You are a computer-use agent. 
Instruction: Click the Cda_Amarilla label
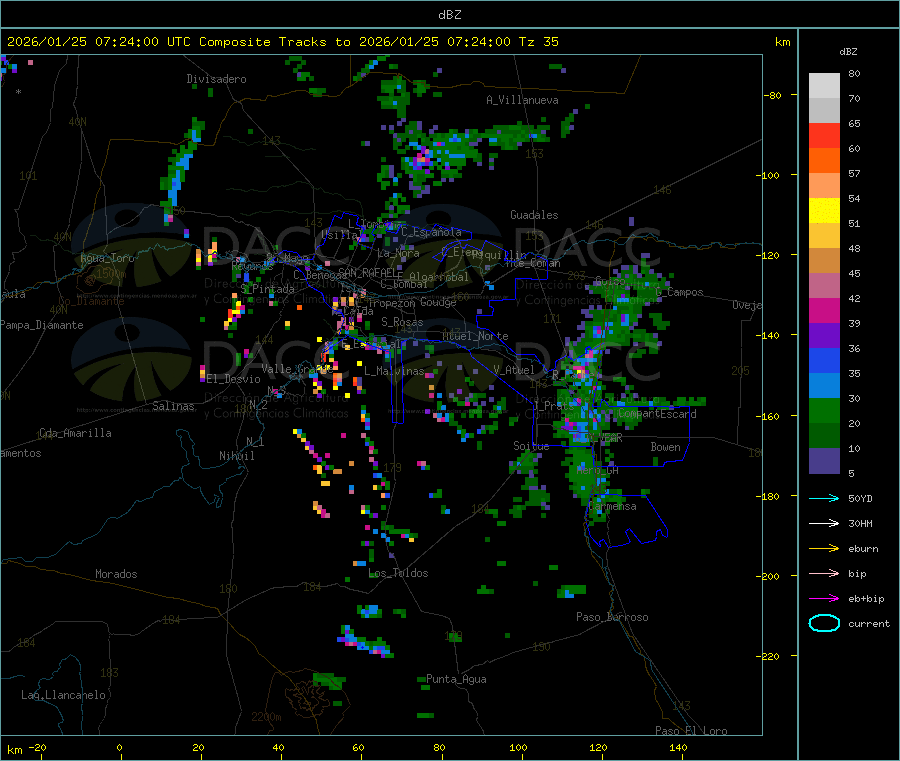pos(75,433)
